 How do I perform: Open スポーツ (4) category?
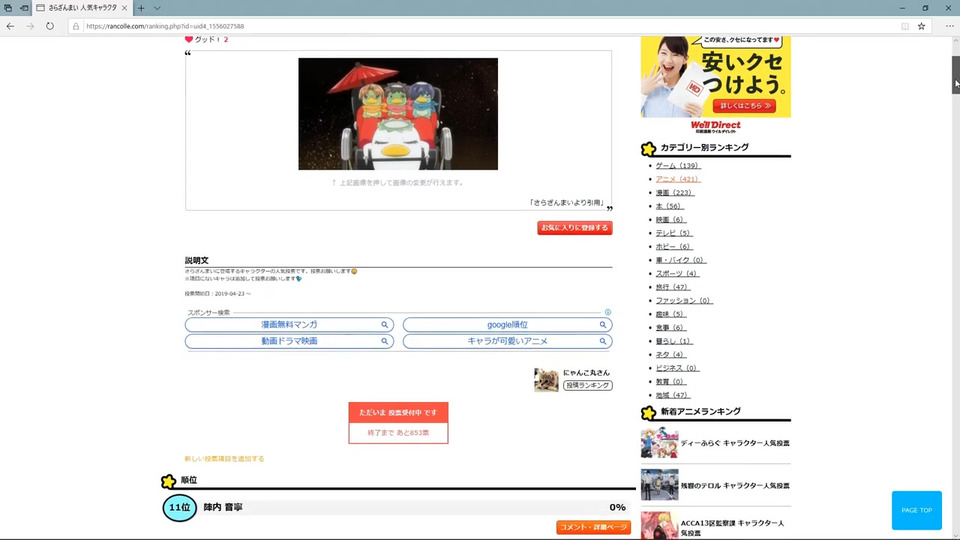(x=677, y=274)
